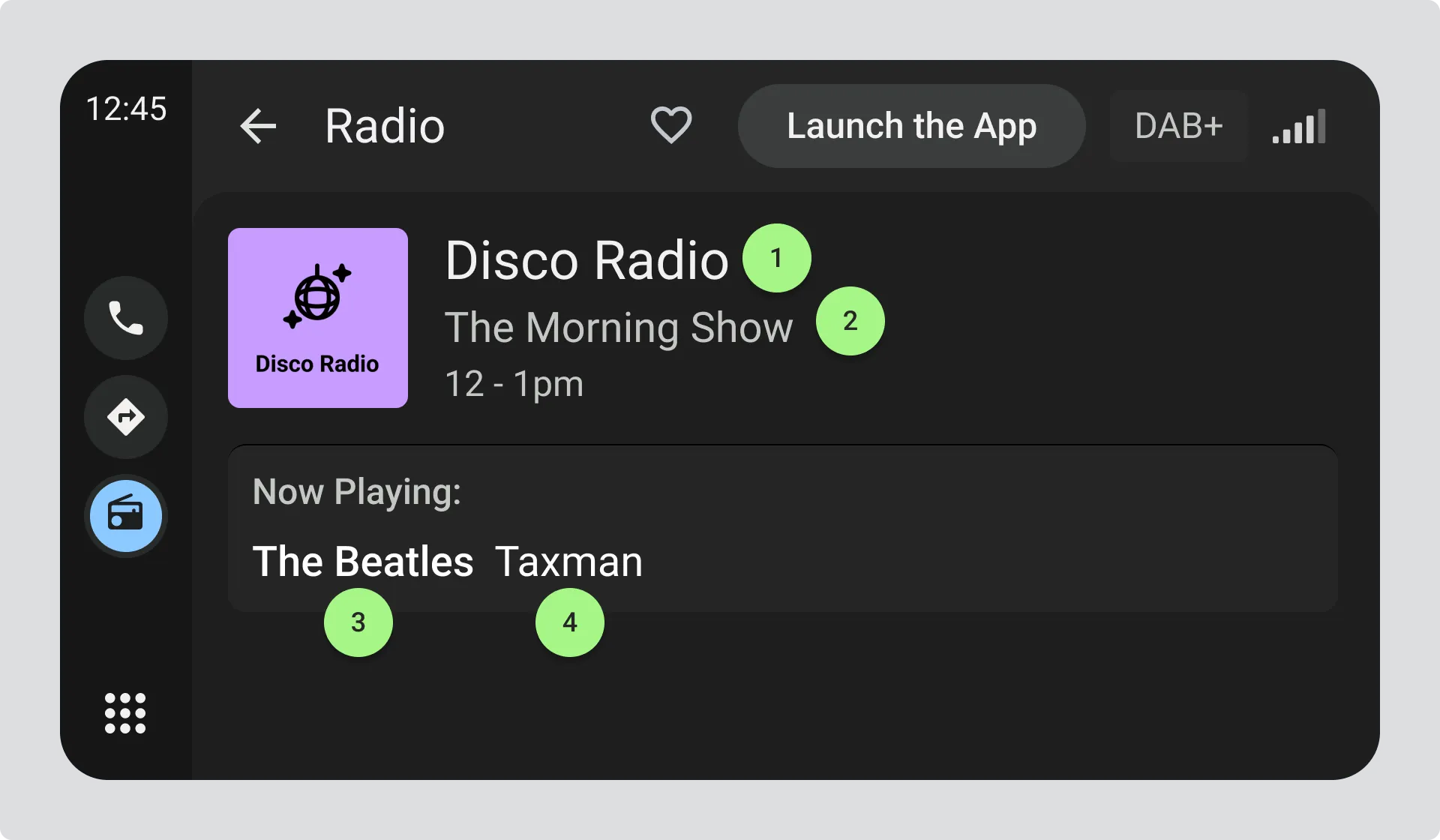
Task: Open the app grid launcher icon
Action: click(125, 712)
